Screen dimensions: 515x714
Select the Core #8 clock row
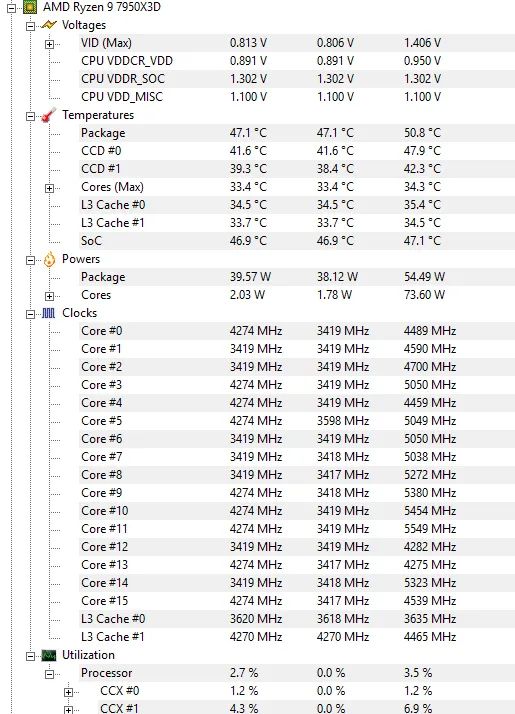point(297,474)
